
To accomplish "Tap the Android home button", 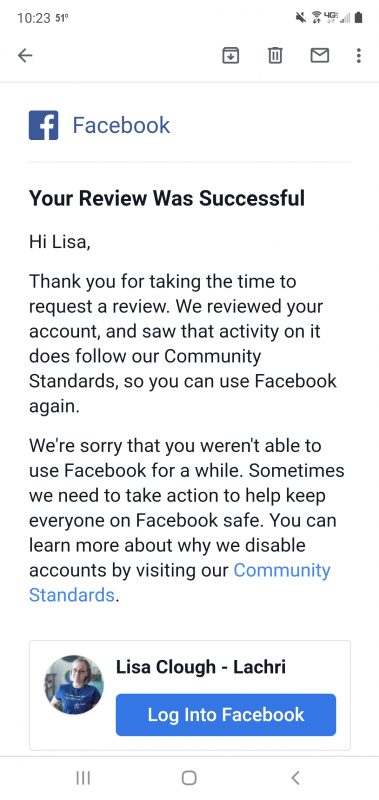I will 189,778.
